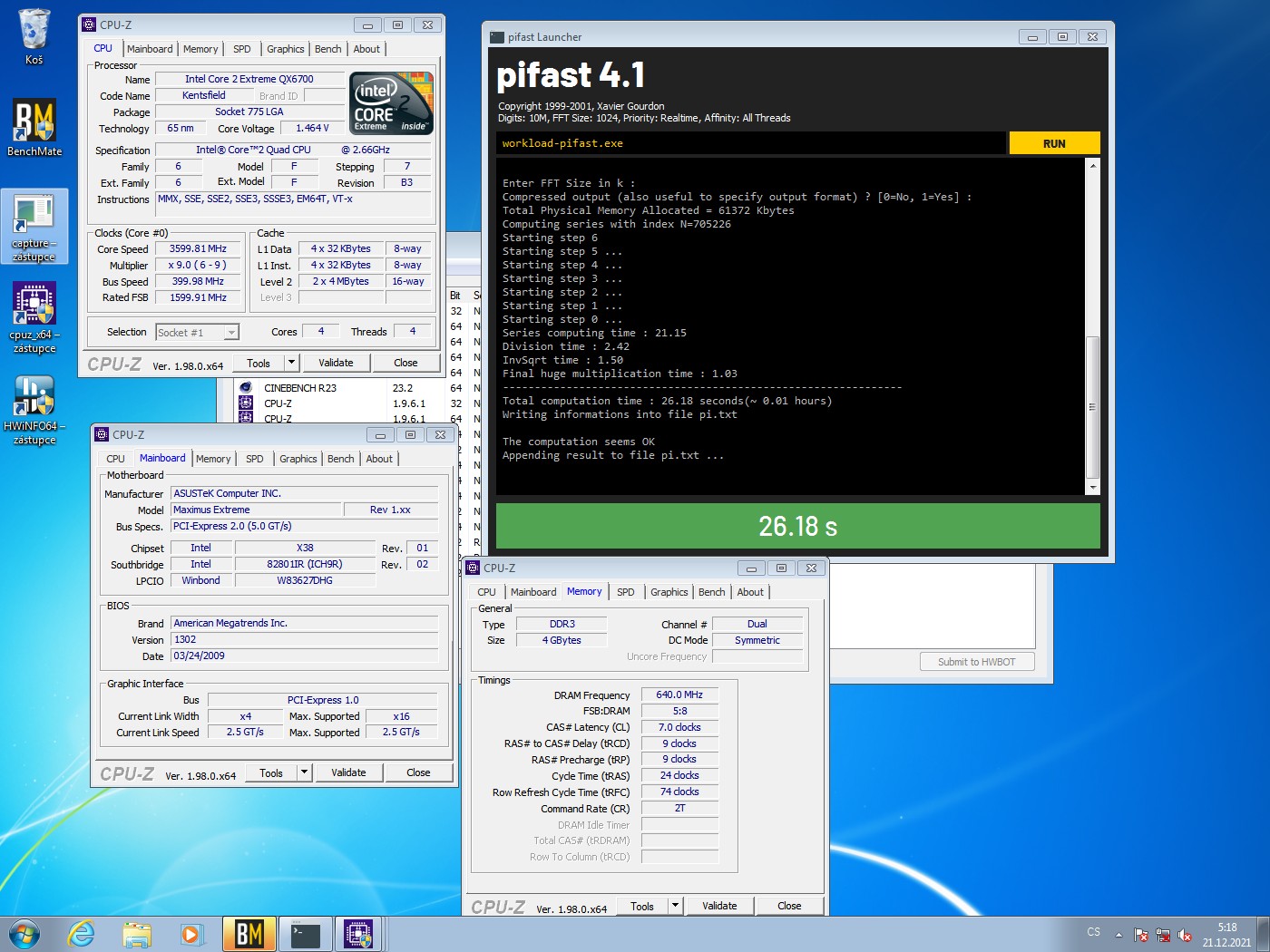This screenshot has width=1270, height=952.
Task: Open the CPU tab in the Memory CPU-Z window
Action: click(x=487, y=592)
